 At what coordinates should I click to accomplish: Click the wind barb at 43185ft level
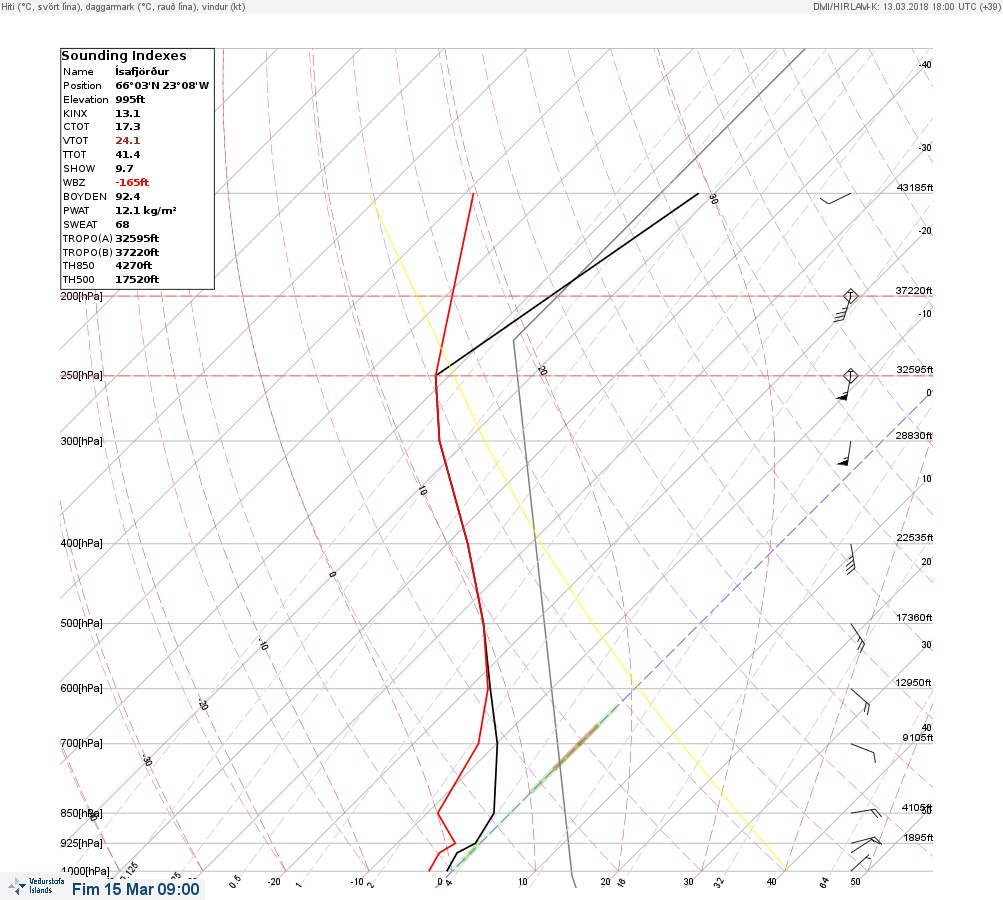[x=835, y=198]
